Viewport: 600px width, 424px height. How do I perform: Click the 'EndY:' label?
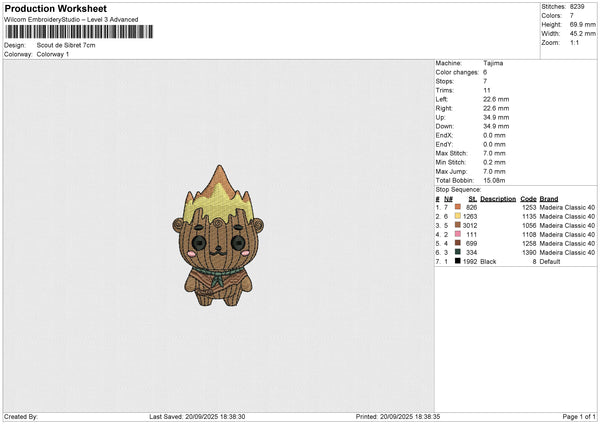(444, 144)
